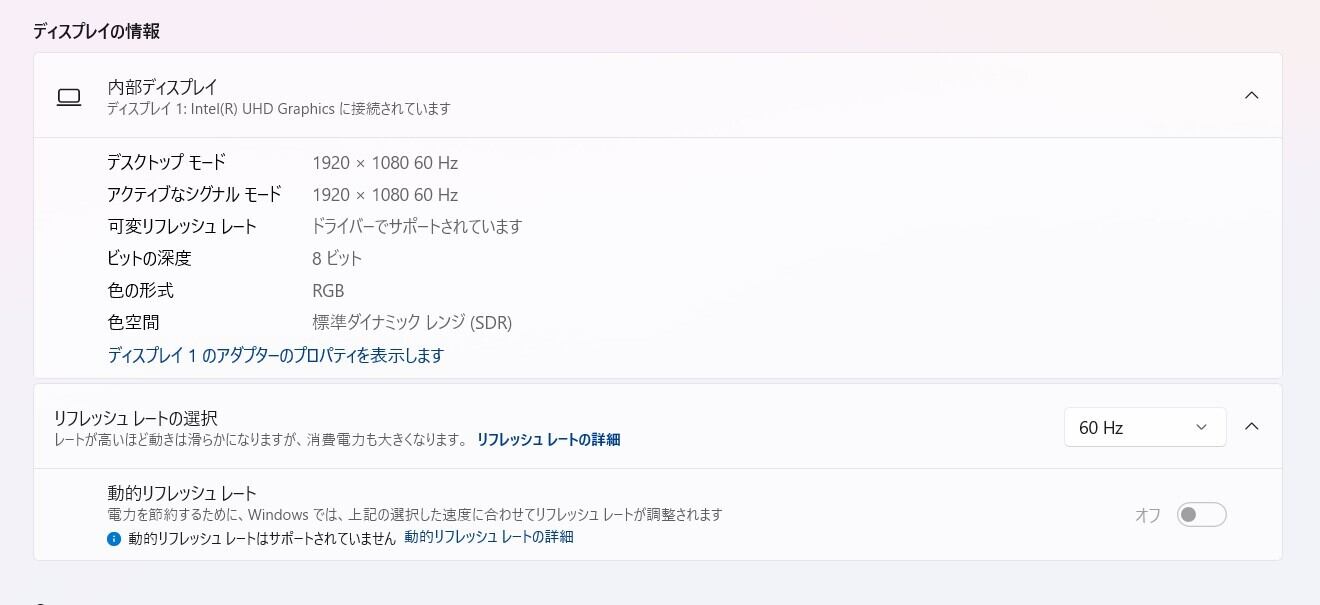The width and height of the screenshot is (1320, 605).
Task: Click the ドライバーでサポートされています value
Action: click(417, 227)
